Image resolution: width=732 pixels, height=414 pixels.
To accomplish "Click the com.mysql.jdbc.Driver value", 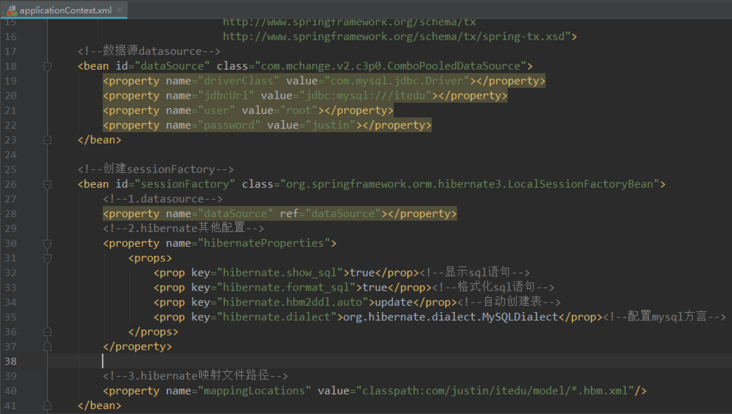I will click(397, 81).
